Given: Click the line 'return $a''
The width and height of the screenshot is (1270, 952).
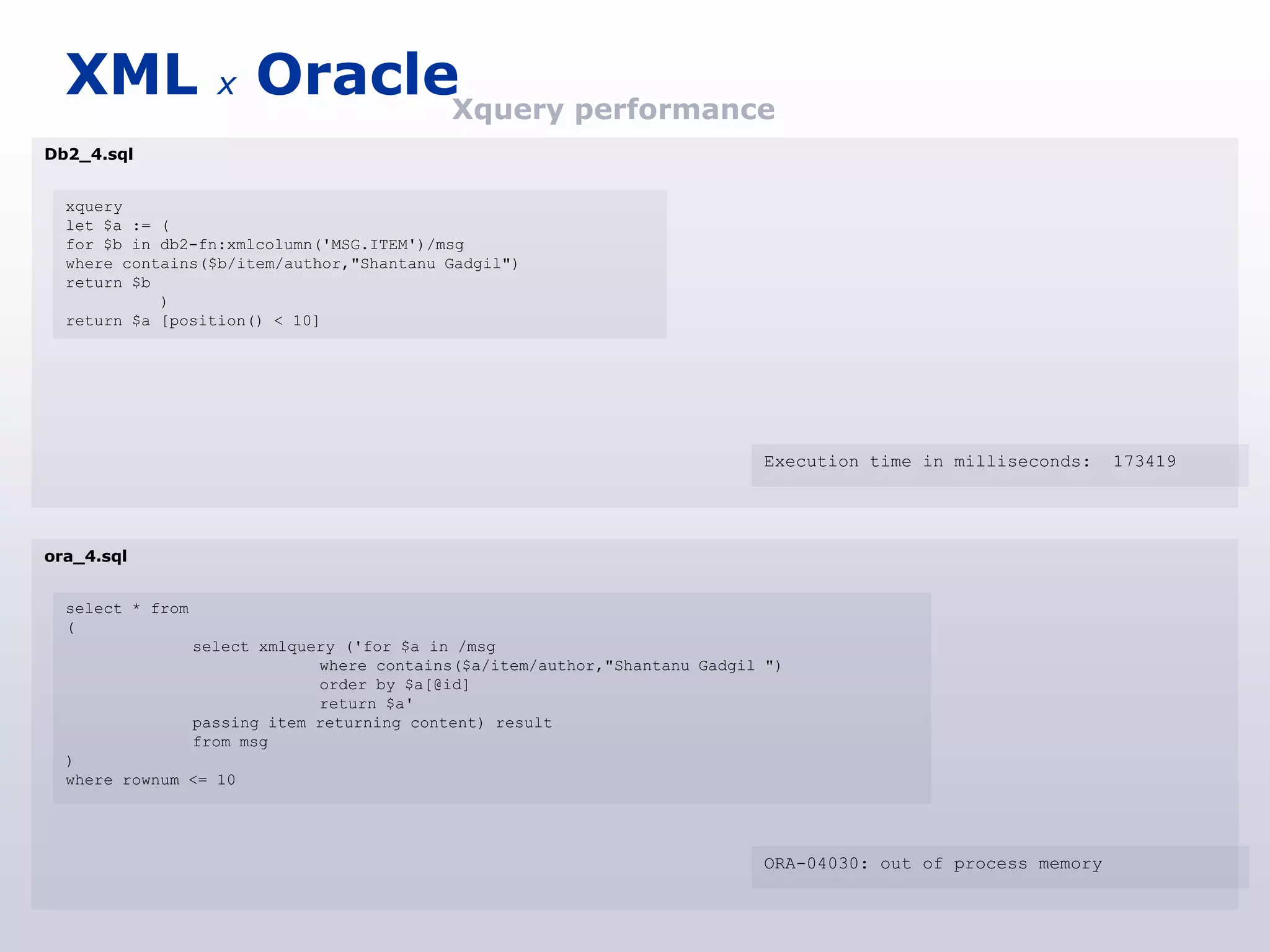Looking at the screenshot, I should click(366, 704).
